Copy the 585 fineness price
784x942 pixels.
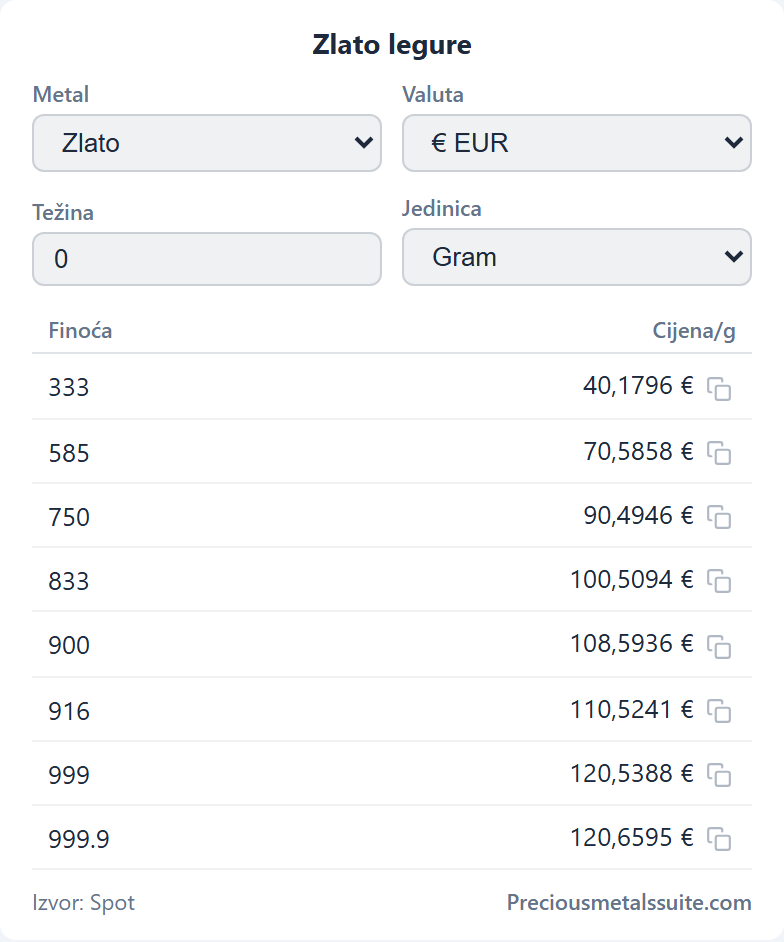click(719, 453)
